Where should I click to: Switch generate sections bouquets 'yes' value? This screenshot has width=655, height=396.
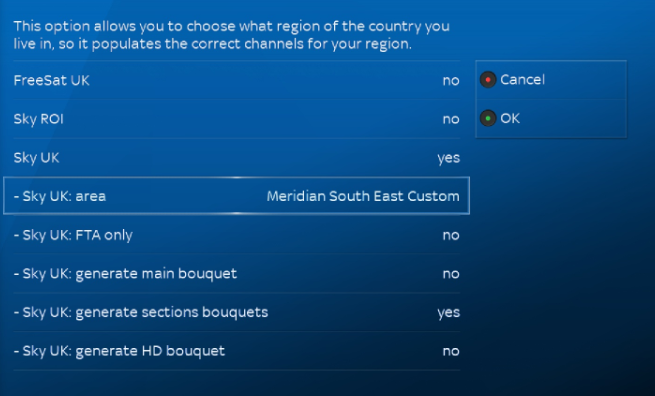449,313
